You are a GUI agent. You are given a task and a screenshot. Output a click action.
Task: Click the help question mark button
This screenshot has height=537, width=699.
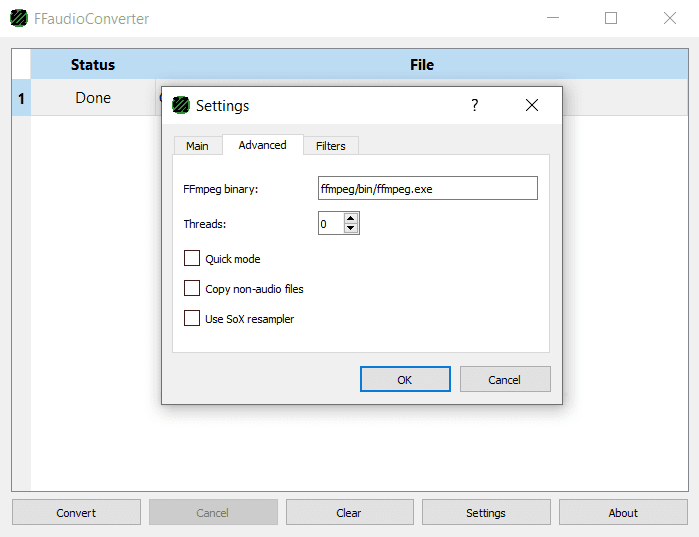(475, 105)
